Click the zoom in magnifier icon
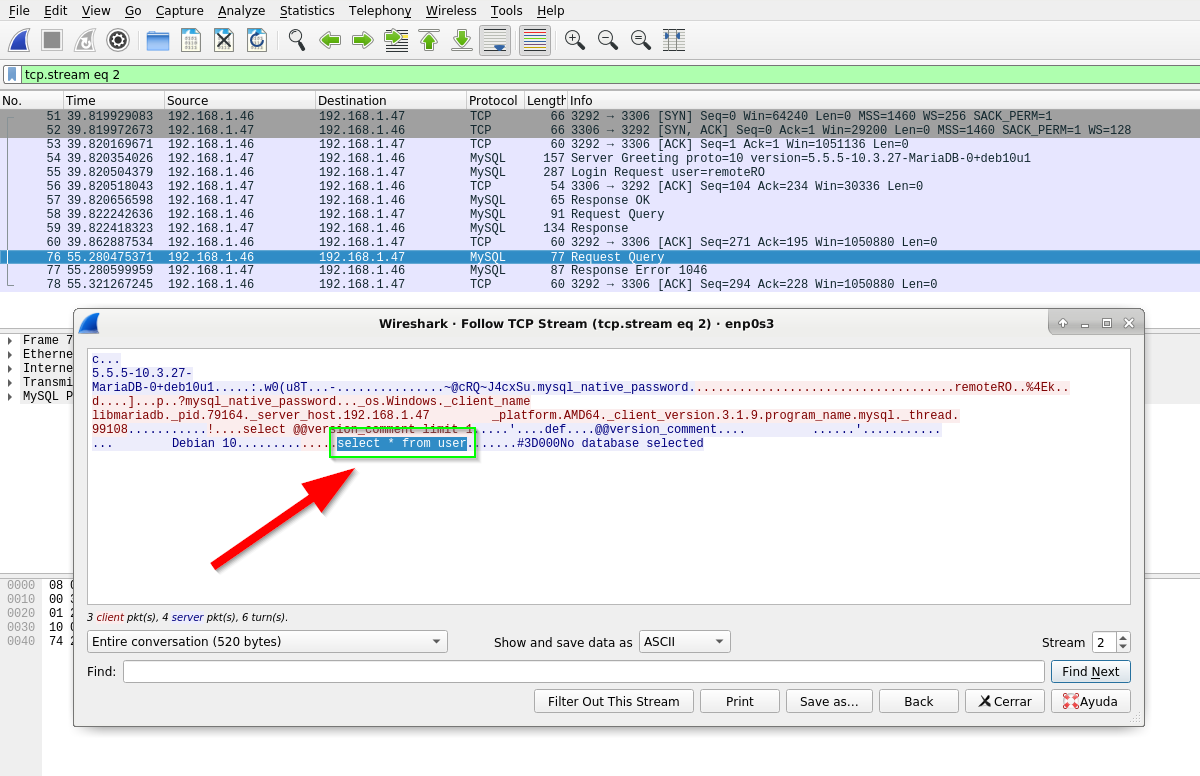The image size is (1200, 776). point(575,40)
